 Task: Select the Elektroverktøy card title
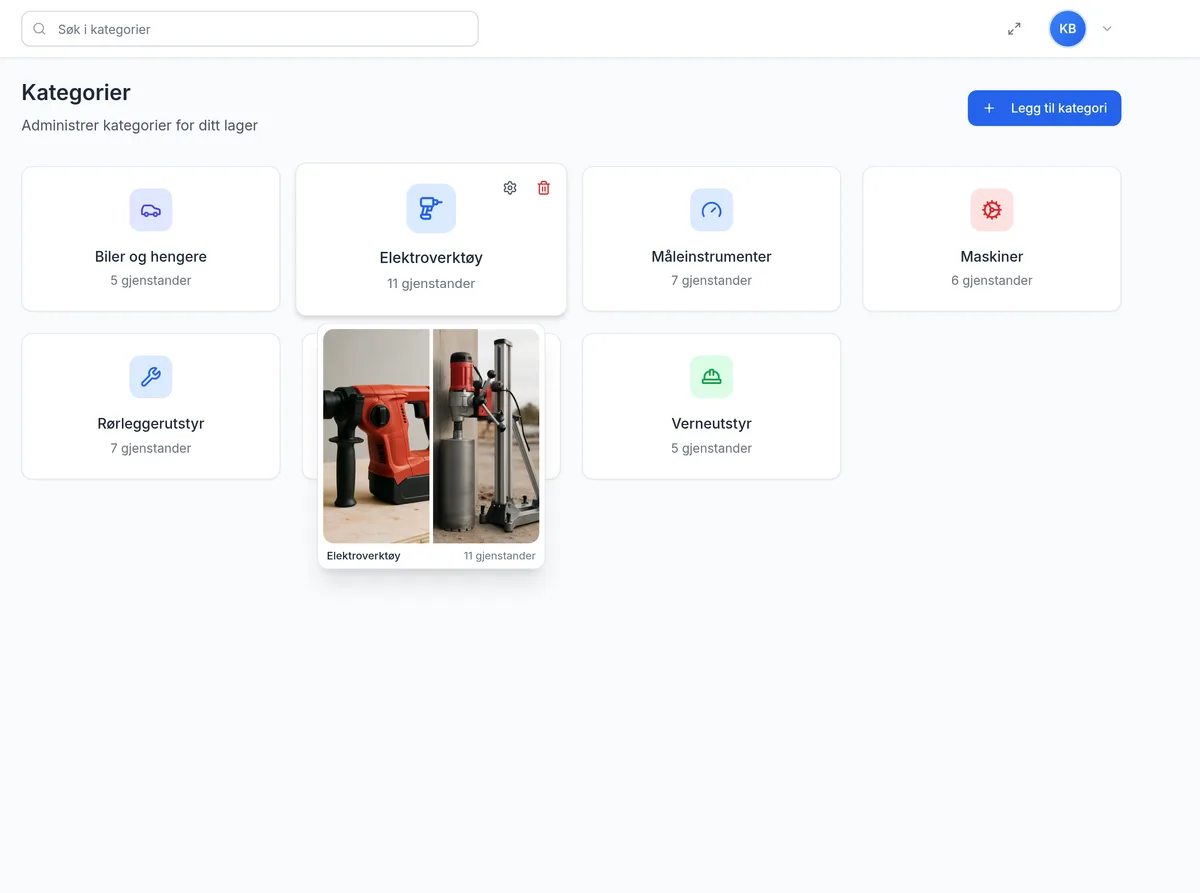(431, 258)
